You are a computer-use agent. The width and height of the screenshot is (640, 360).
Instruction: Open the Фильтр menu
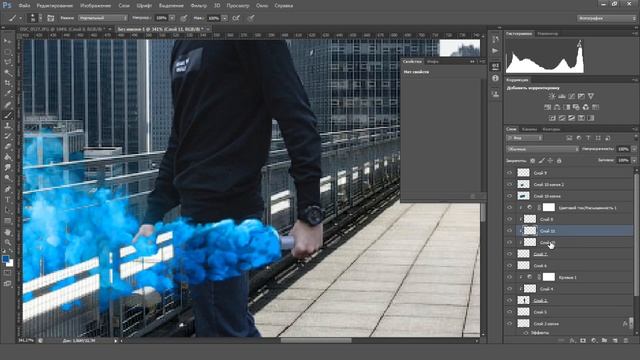coord(199,6)
